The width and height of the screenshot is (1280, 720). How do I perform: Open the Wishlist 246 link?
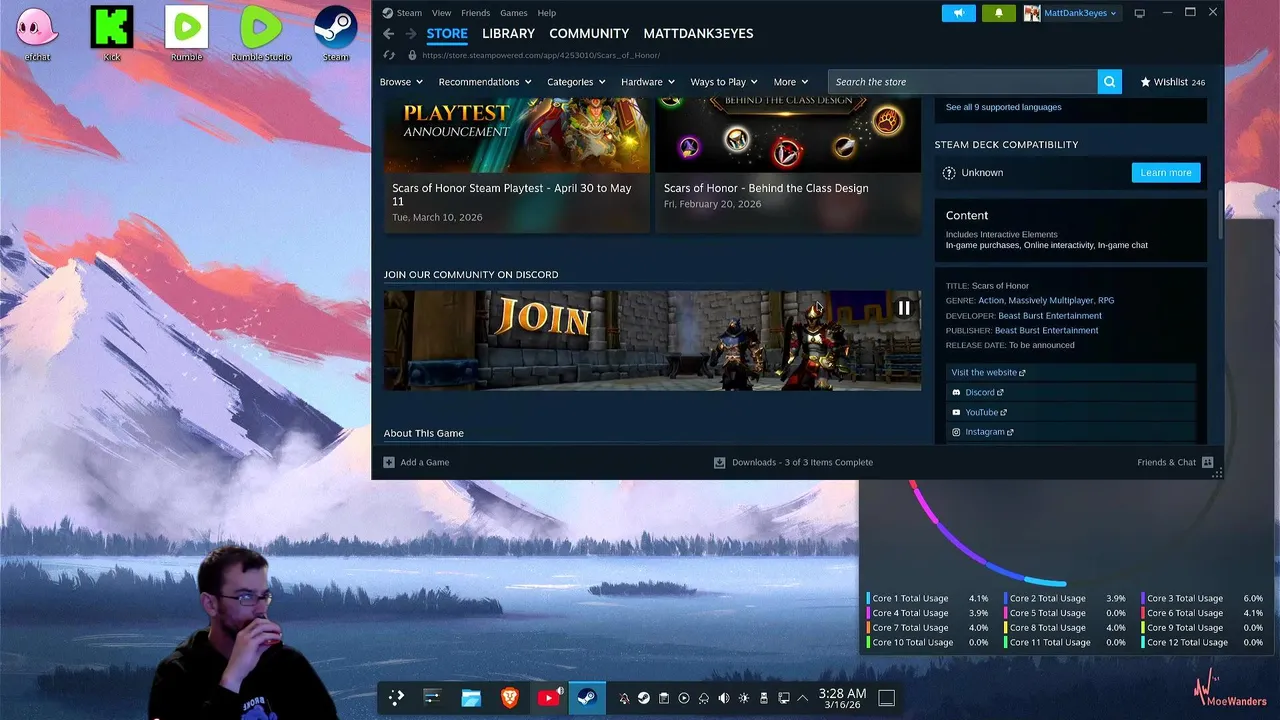click(x=1173, y=82)
